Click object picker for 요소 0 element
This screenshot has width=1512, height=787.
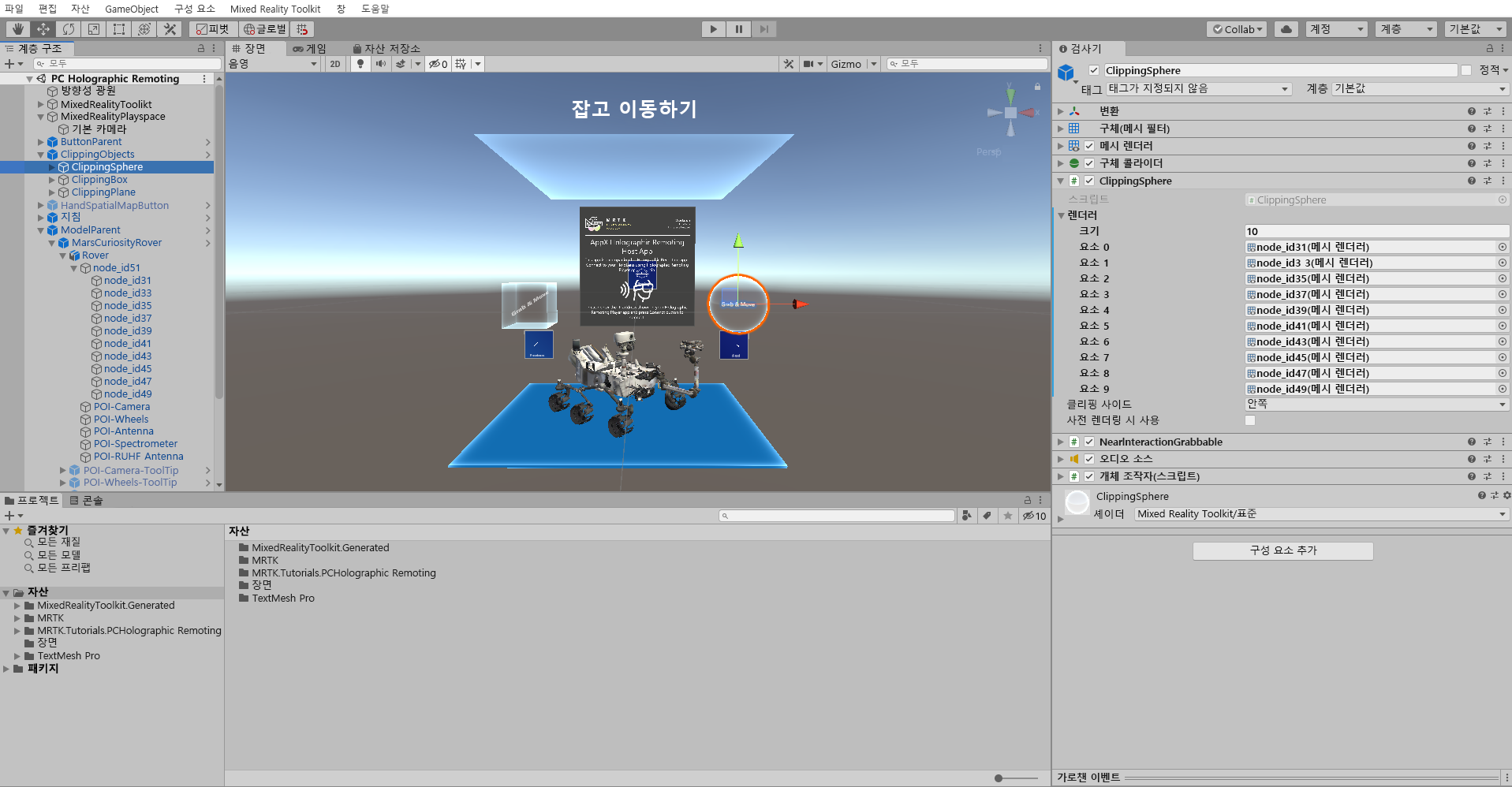point(1502,247)
